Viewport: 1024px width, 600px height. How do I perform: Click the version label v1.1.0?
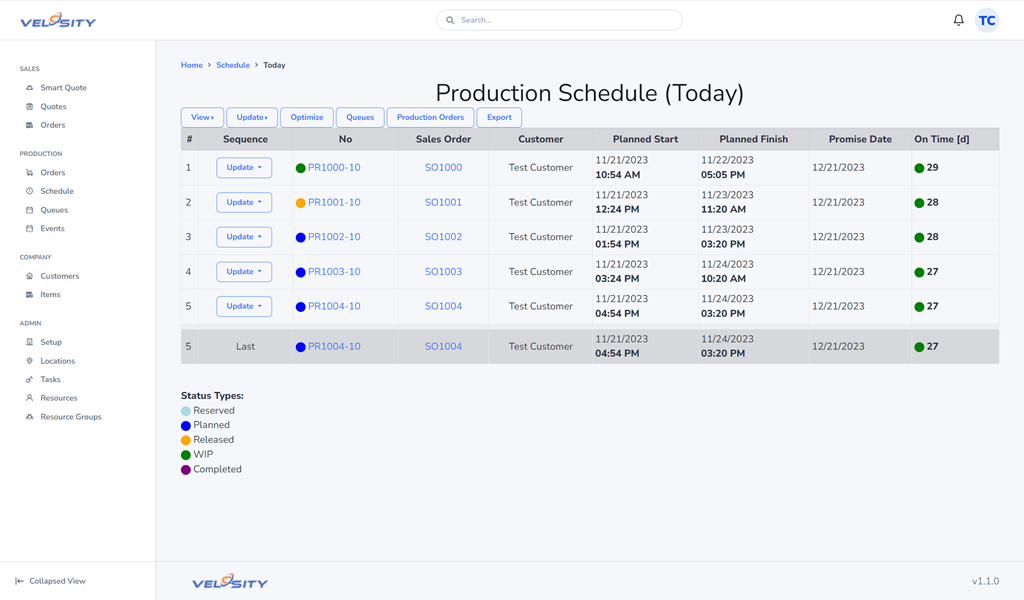tap(985, 581)
